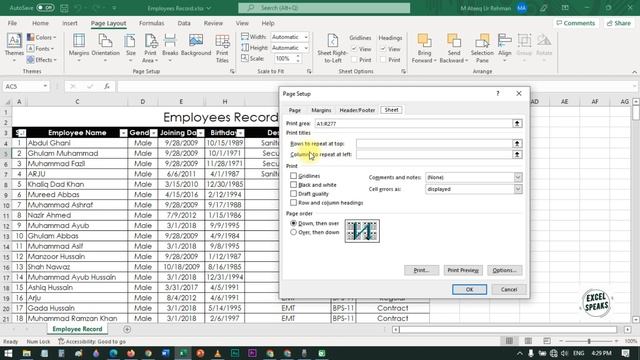The height and width of the screenshot is (360, 640).
Task: Click the Print Titles icon
Action: 222,41
